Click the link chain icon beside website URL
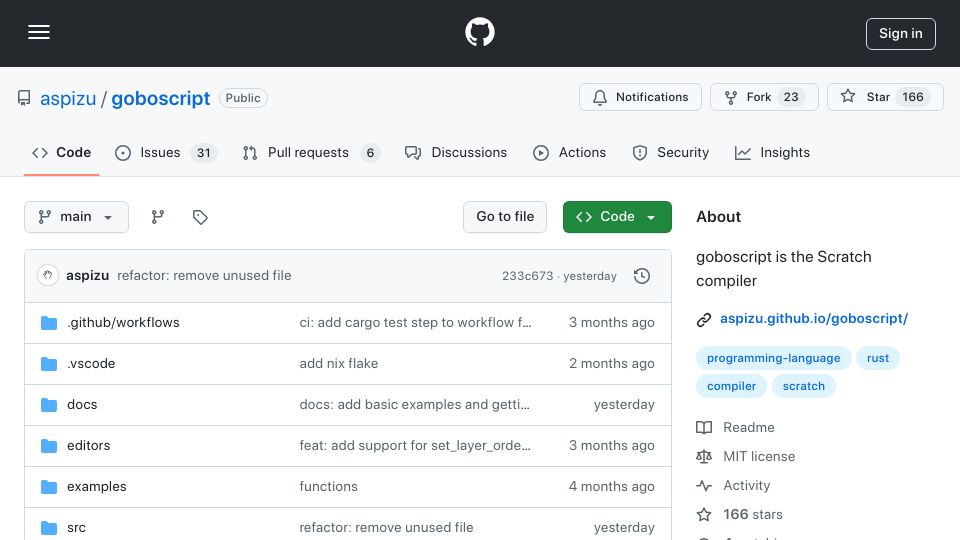960x540 pixels. click(x=704, y=319)
